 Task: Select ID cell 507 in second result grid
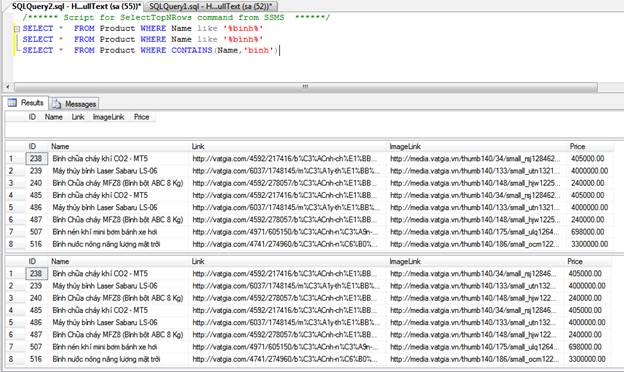pyautogui.click(x=36, y=232)
